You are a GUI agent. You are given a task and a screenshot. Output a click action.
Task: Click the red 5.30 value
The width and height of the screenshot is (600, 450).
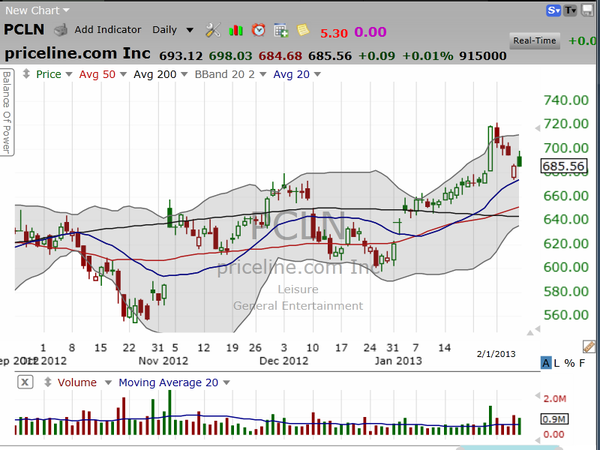334,33
